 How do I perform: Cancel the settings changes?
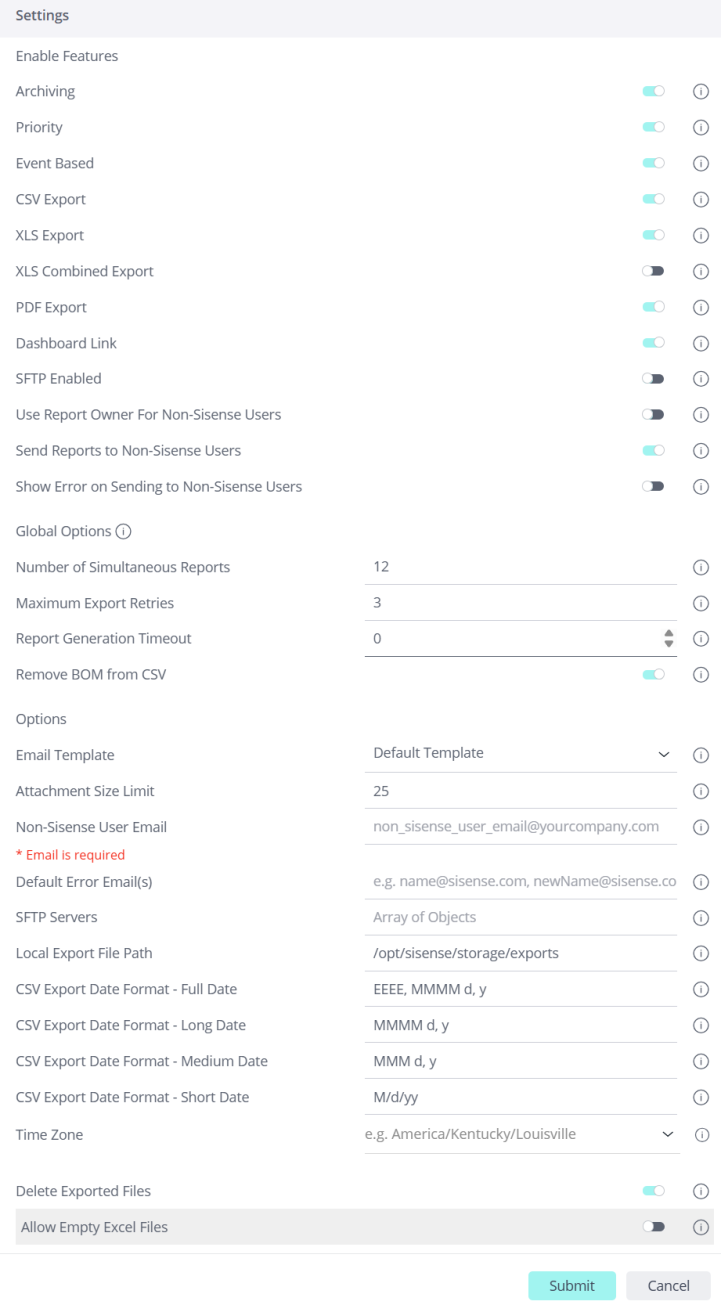point(668,1286)
